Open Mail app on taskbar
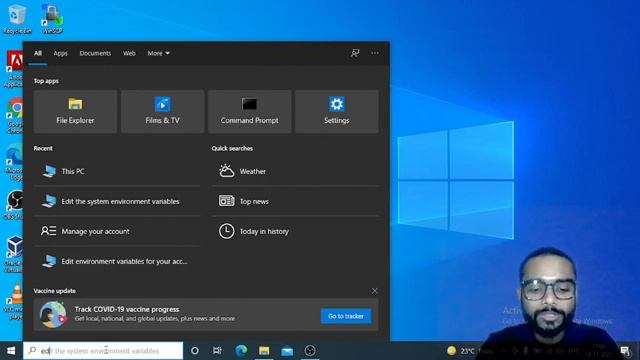640x360 pixels. pos(287,351)
